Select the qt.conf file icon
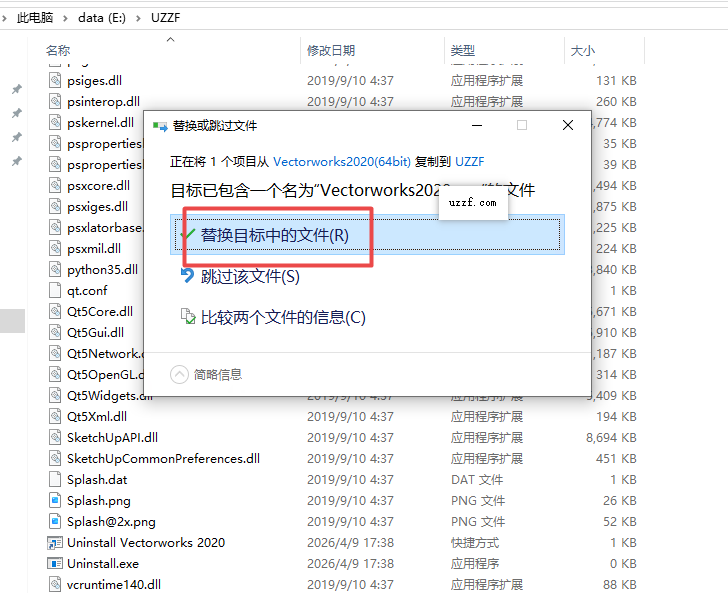The height and width of the screenshot is (593, 728). click(x=56, y=290)
